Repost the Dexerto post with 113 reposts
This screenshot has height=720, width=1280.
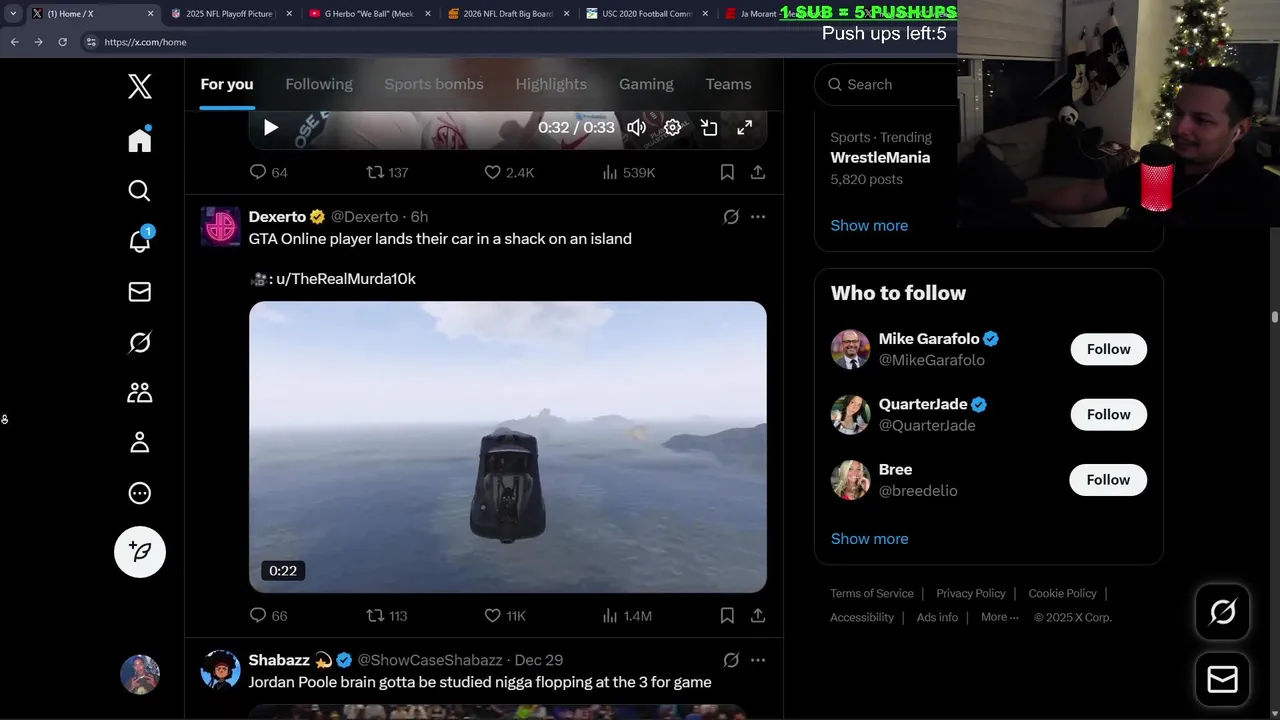click(x=387, y=616)
